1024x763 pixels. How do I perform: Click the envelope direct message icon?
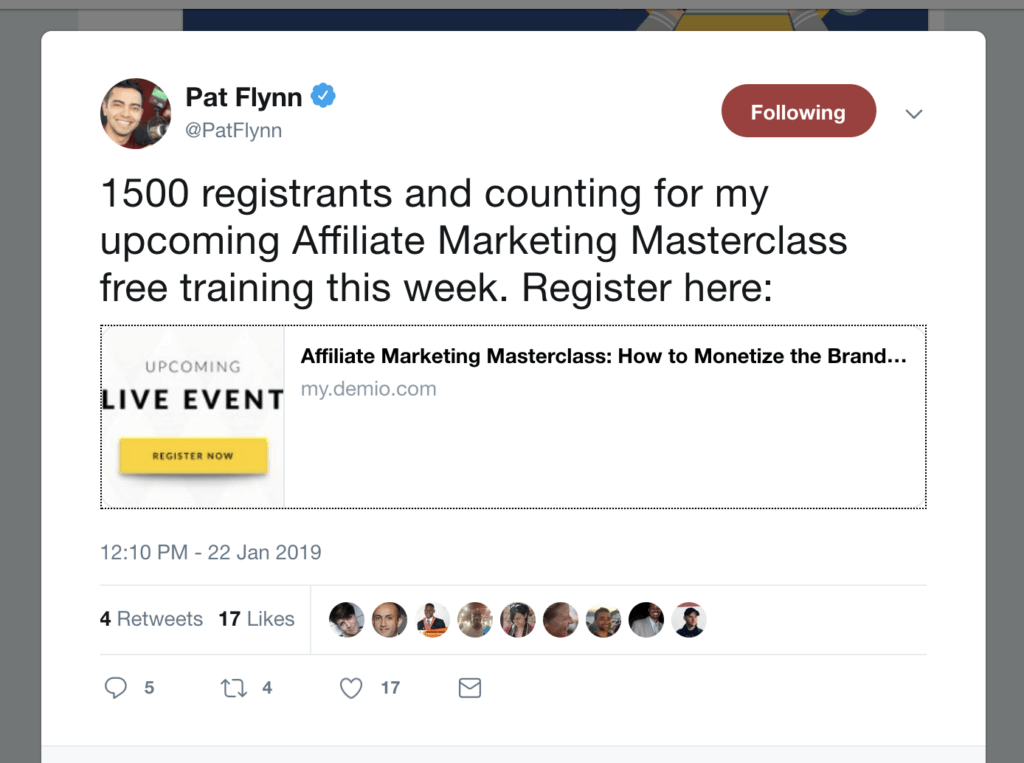coord(469,688)
